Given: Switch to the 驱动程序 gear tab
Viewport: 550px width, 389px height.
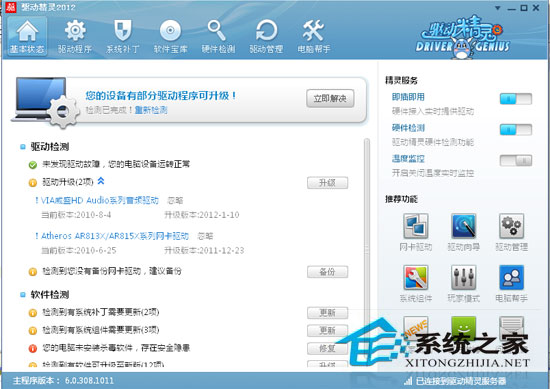Looking at the screenshot, I should (75, 37).
